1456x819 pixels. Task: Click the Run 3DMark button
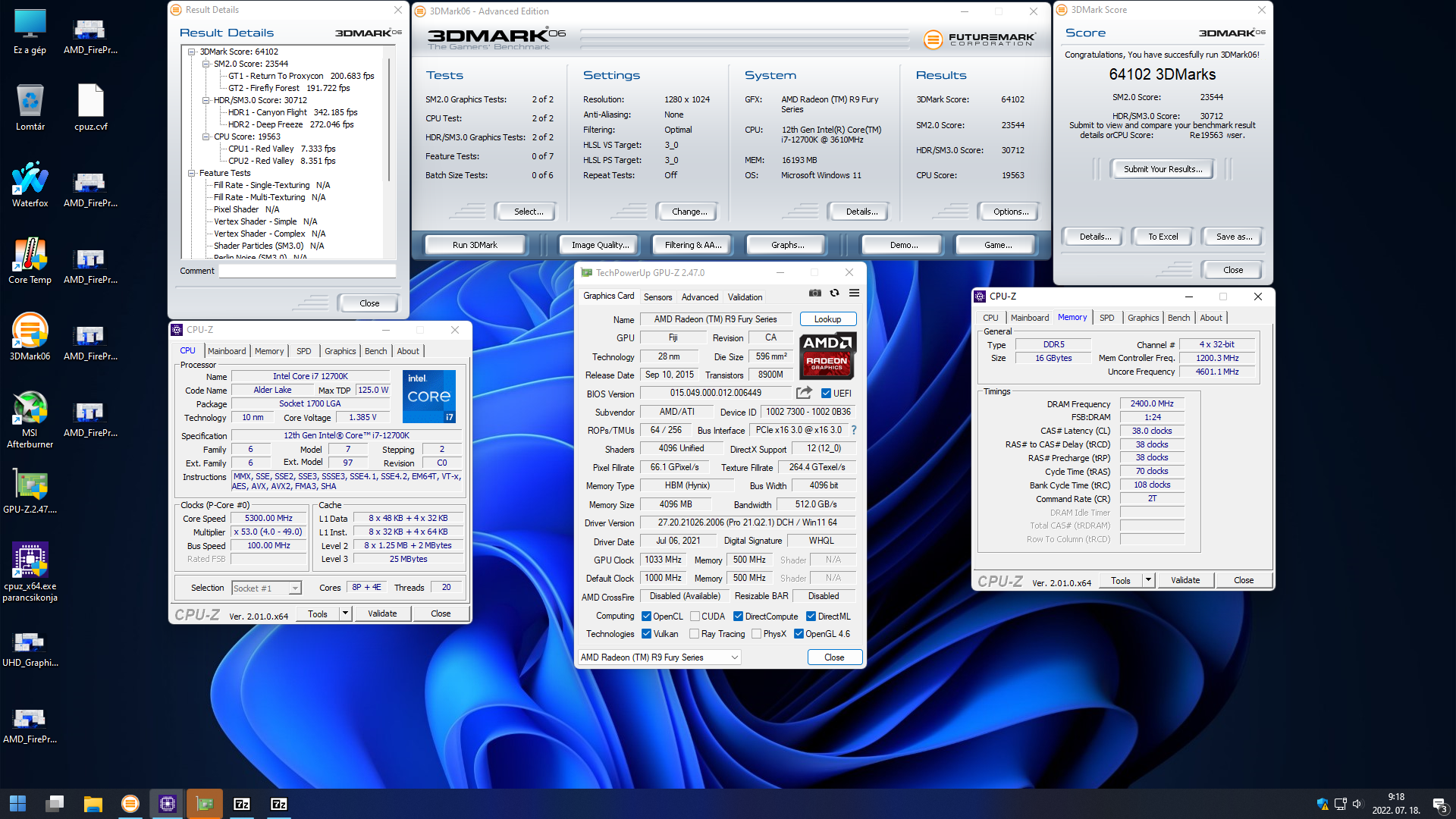pyautogui.click(x=475, y=245)
